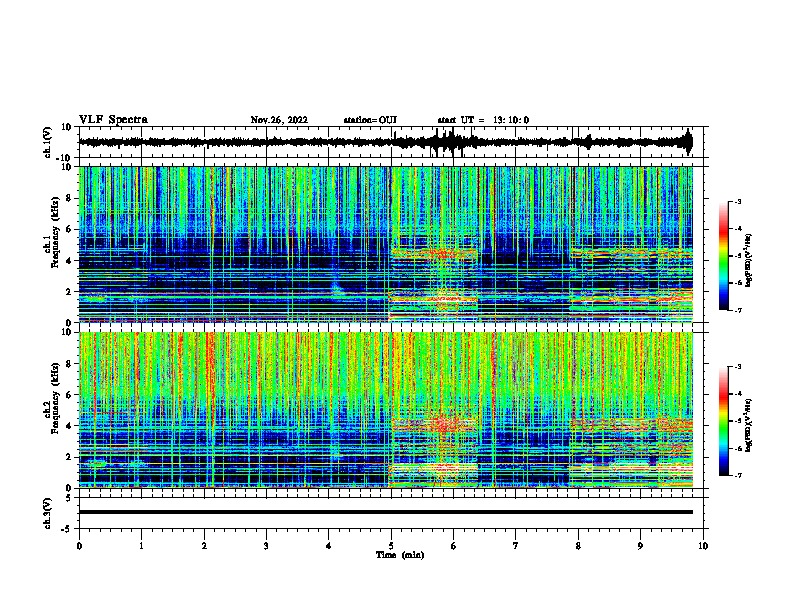Click the flat black ch.3 trace line

pyautogui.click(x=385, y=512)
